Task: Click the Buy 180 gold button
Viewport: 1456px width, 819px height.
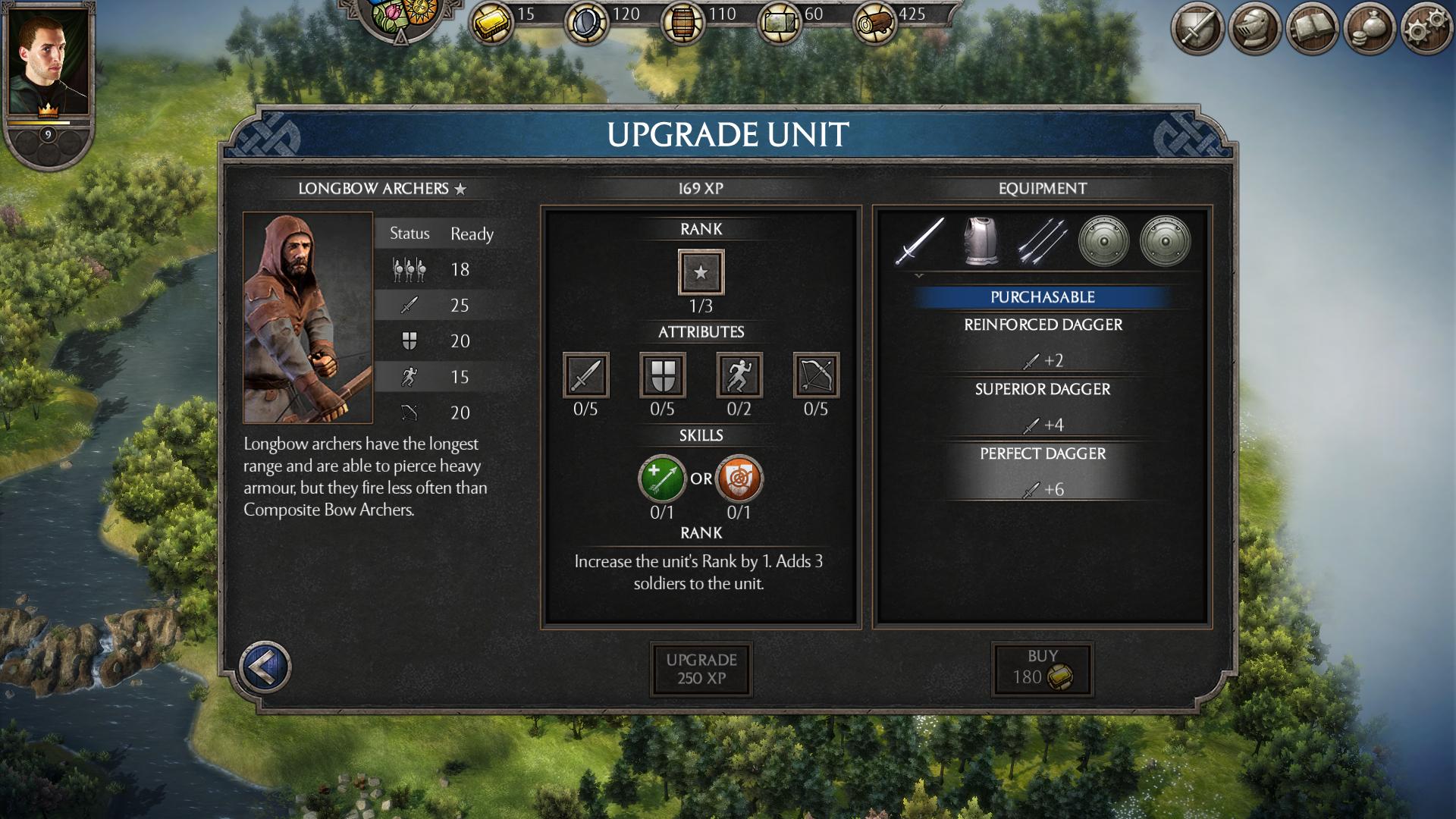Action: pyautogui.click(x=1042, y=669)
